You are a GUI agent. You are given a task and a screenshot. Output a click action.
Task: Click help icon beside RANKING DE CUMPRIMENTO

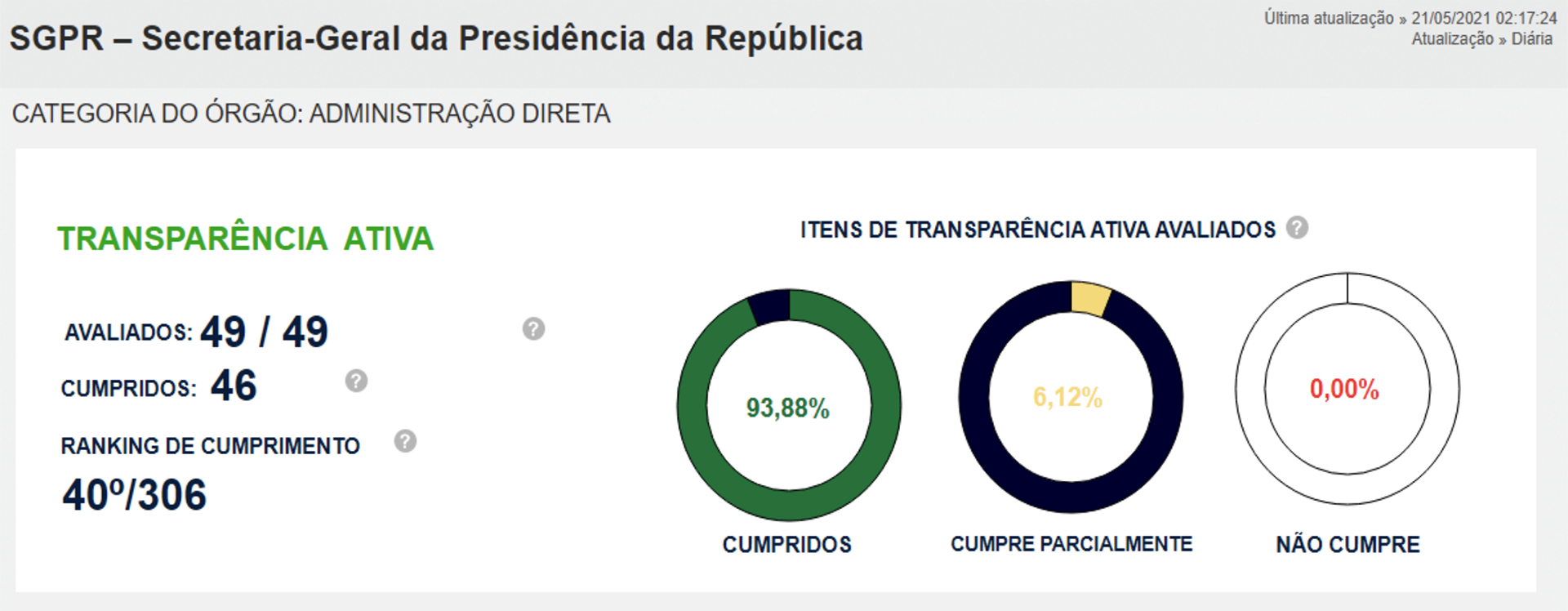405,442
